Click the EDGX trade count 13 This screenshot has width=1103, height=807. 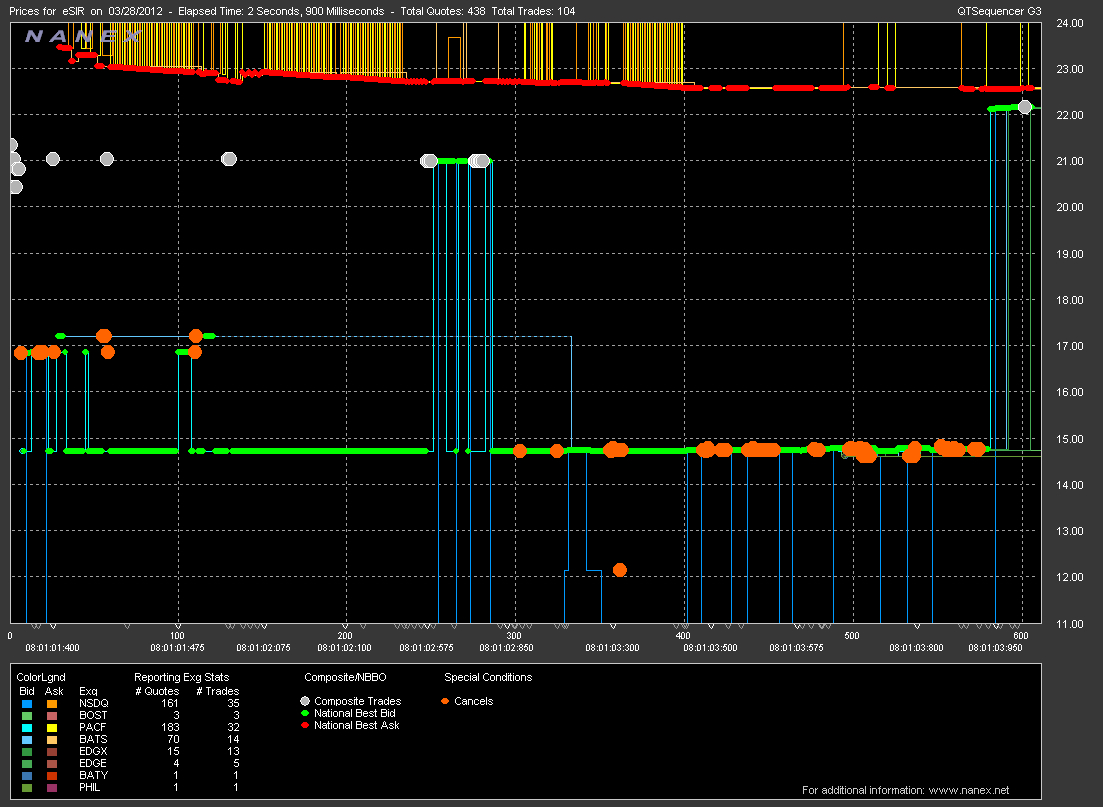click(x=233, y=751)
